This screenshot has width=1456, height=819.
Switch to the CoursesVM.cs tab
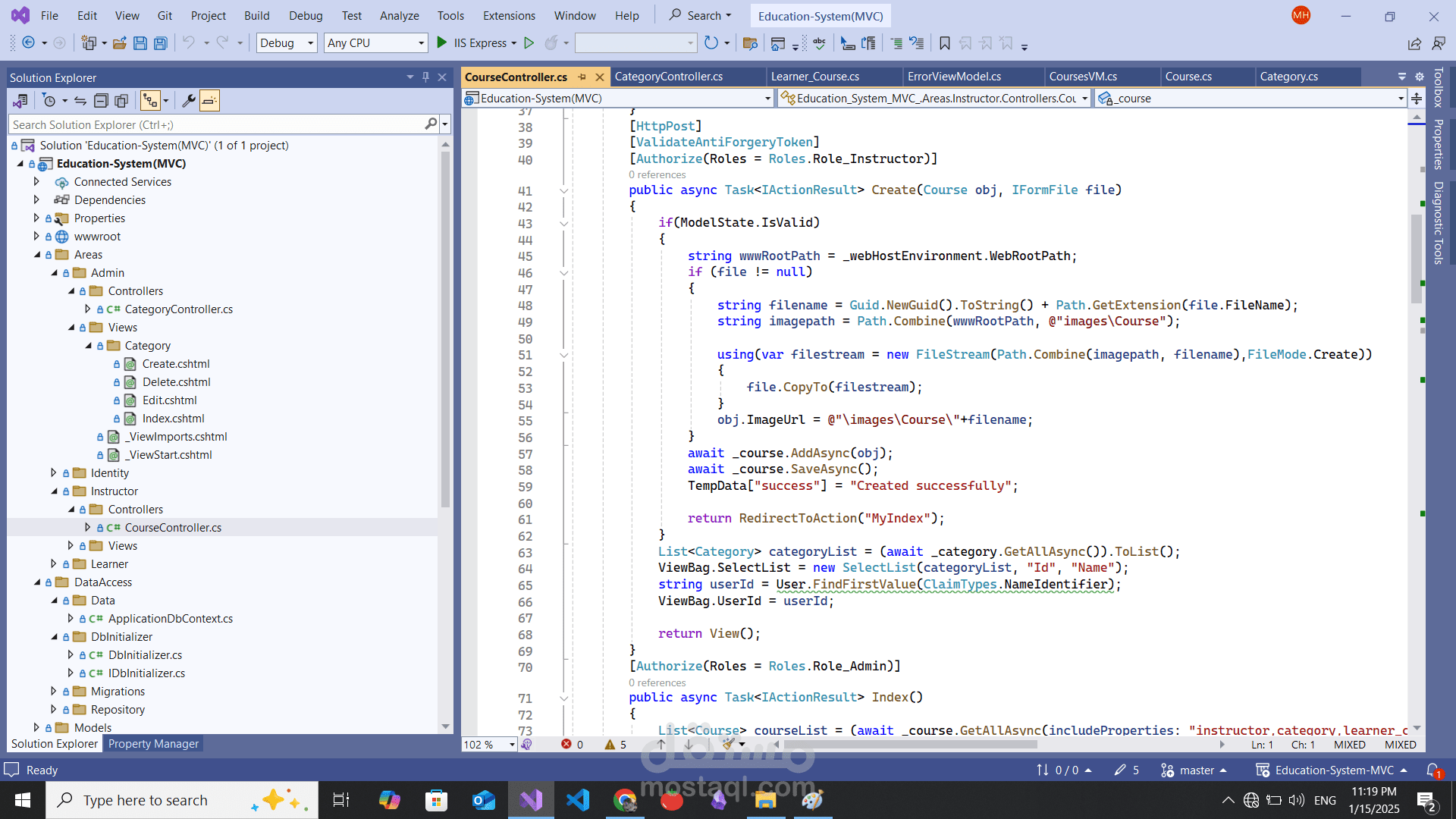pyautogui.click(x=1083, y=77)
